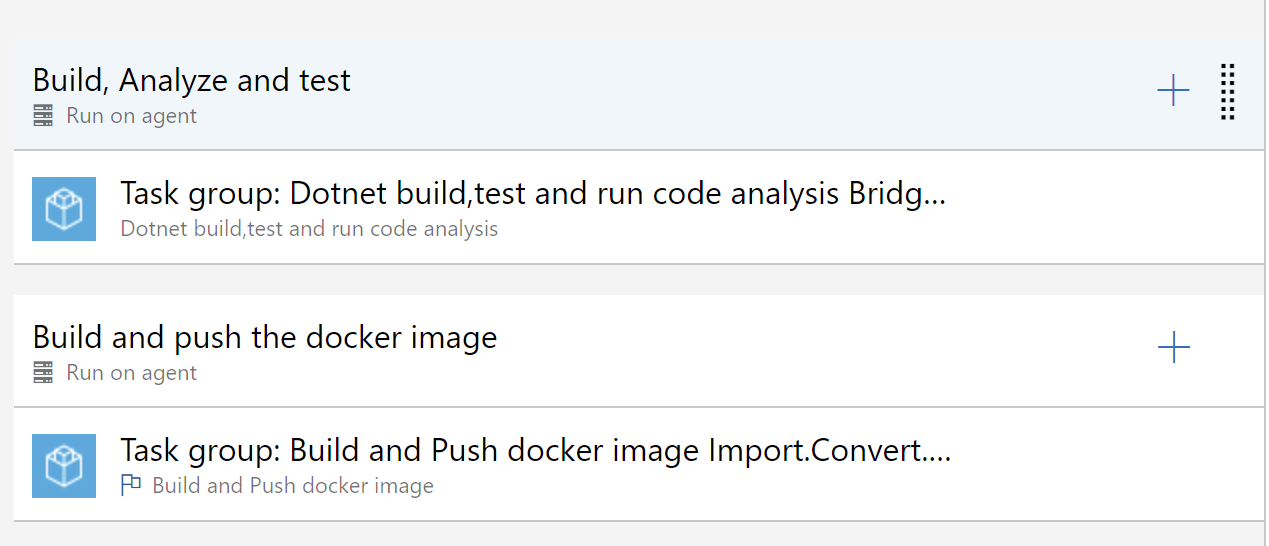Select the Build and push the docker image job title
The width and height of the screenshot is (1269, 546).
265,337
